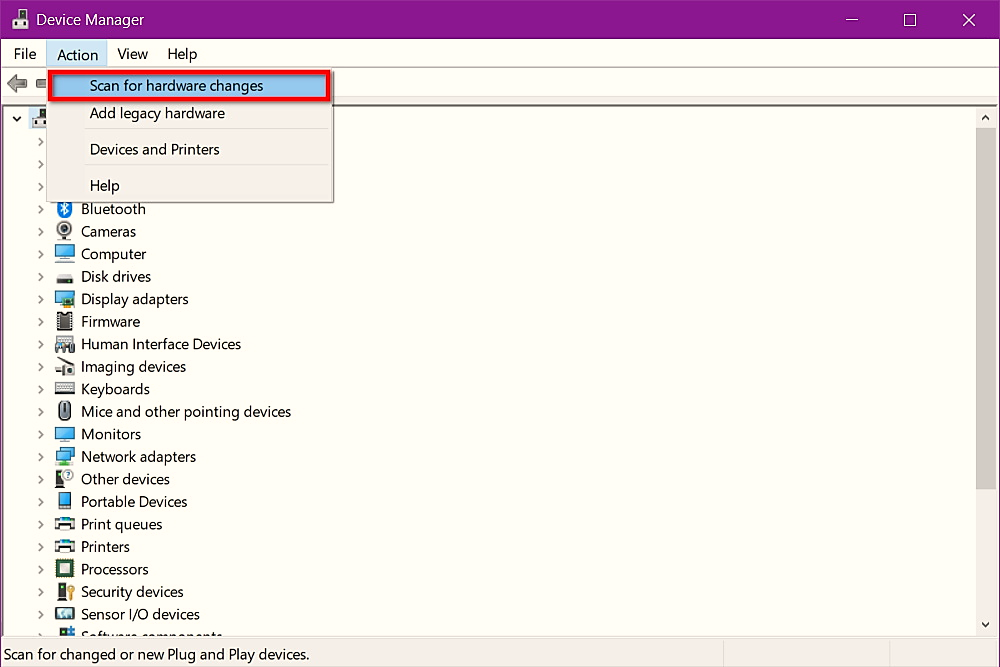Open the File menu
Viewport: 1000px width, 667px height.
25,54
